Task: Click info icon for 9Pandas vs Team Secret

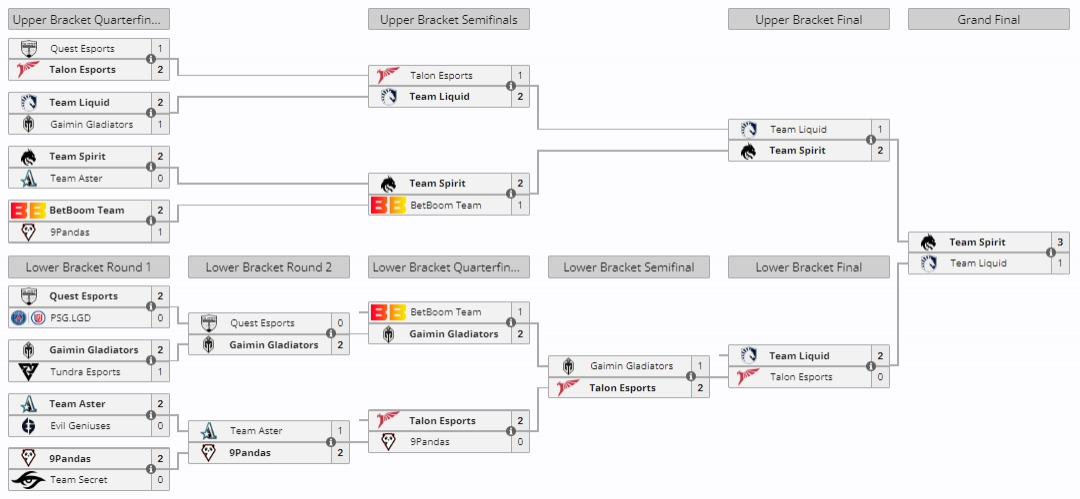Action: click(150, 469)
